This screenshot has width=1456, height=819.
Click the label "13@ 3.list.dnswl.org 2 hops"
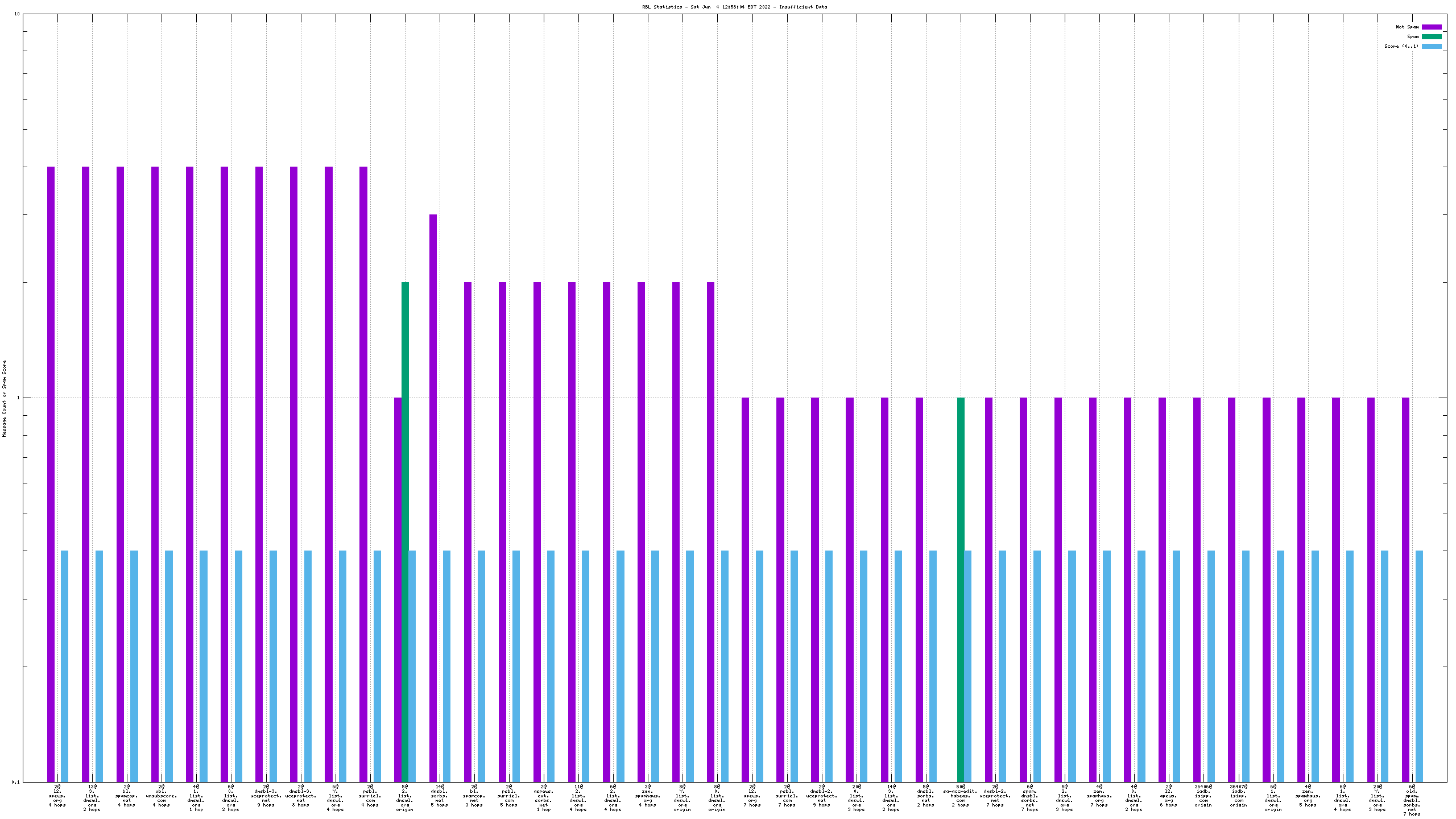click(92, 798)
